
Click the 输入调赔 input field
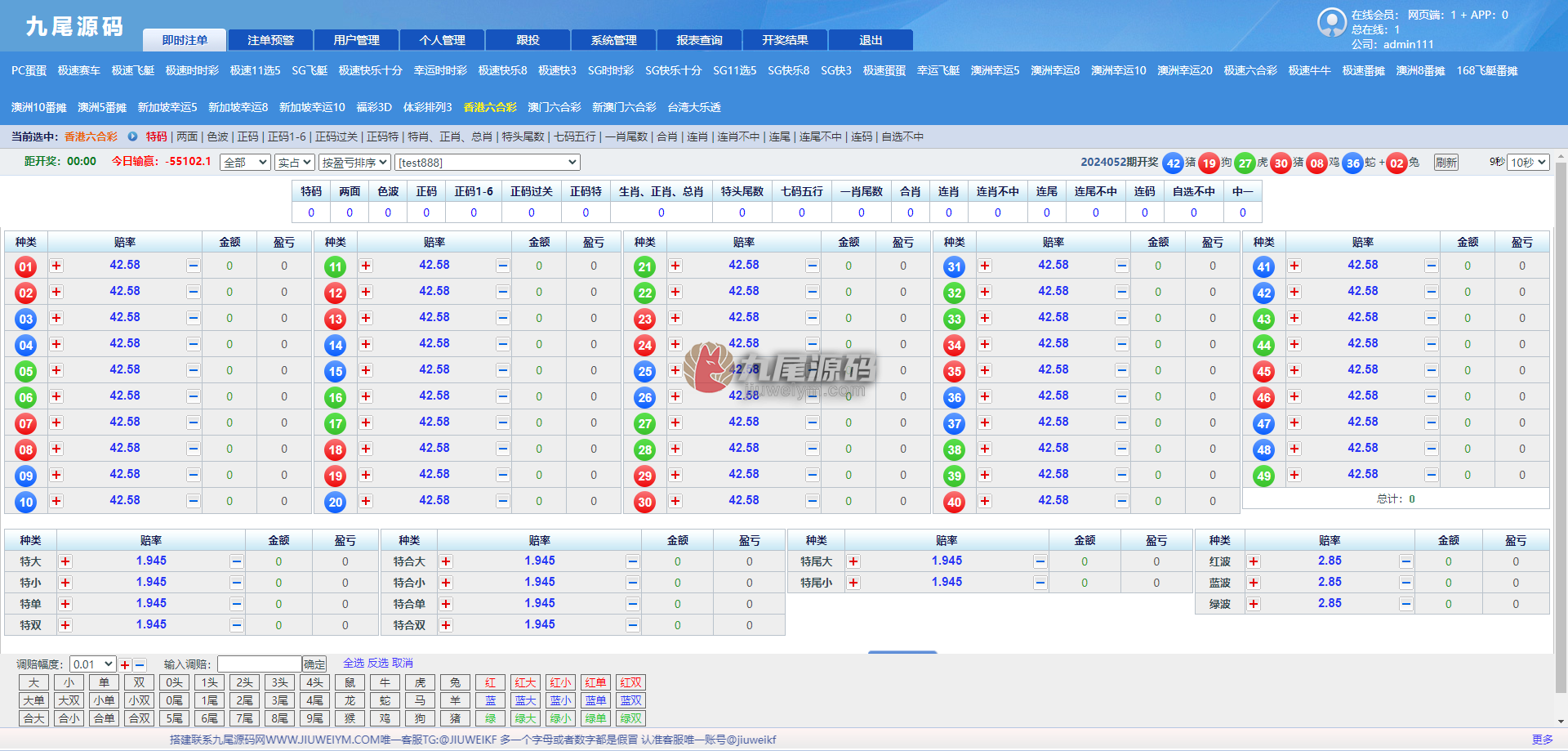click(x=260, y=664)
